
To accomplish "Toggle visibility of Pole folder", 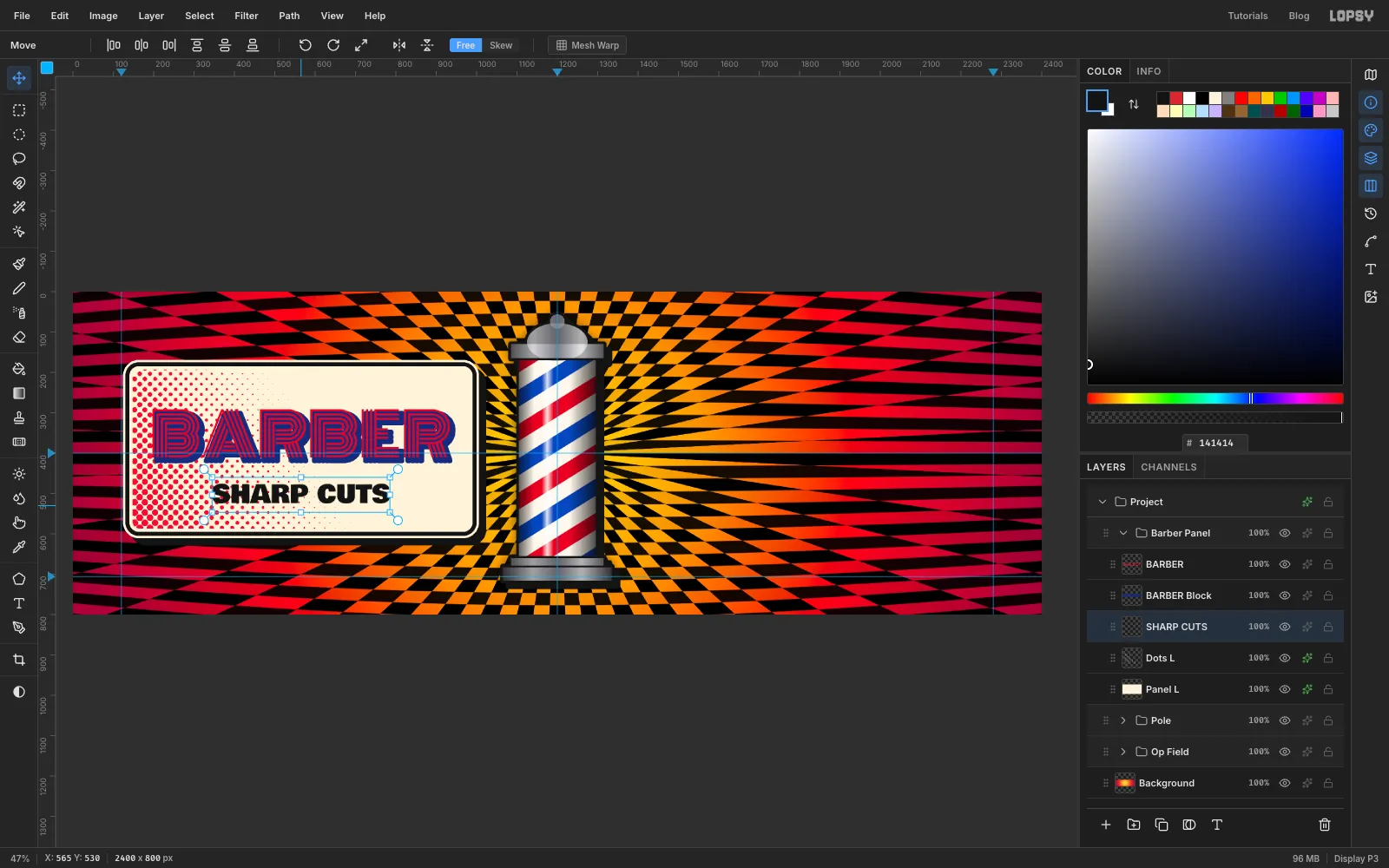I will pos(1285,720).
